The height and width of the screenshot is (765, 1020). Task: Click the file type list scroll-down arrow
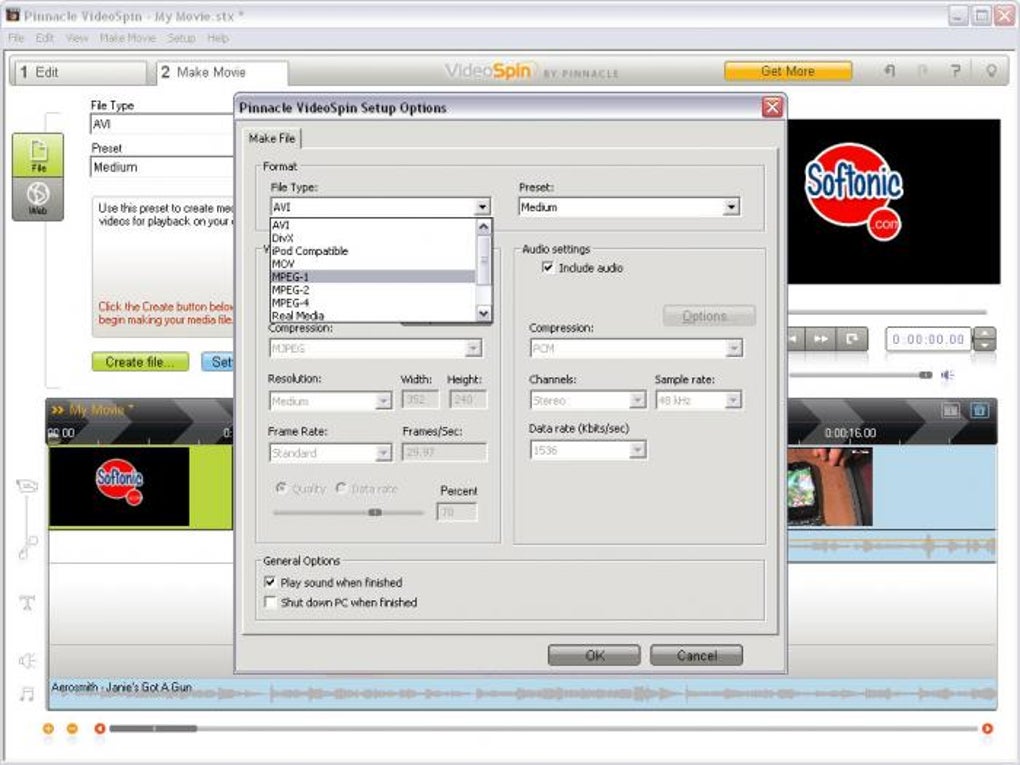[483, 314]
